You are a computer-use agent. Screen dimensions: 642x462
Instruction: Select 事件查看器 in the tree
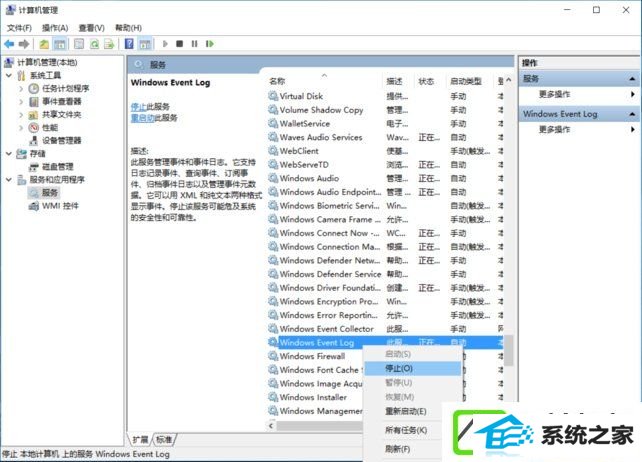coord(61,102)
